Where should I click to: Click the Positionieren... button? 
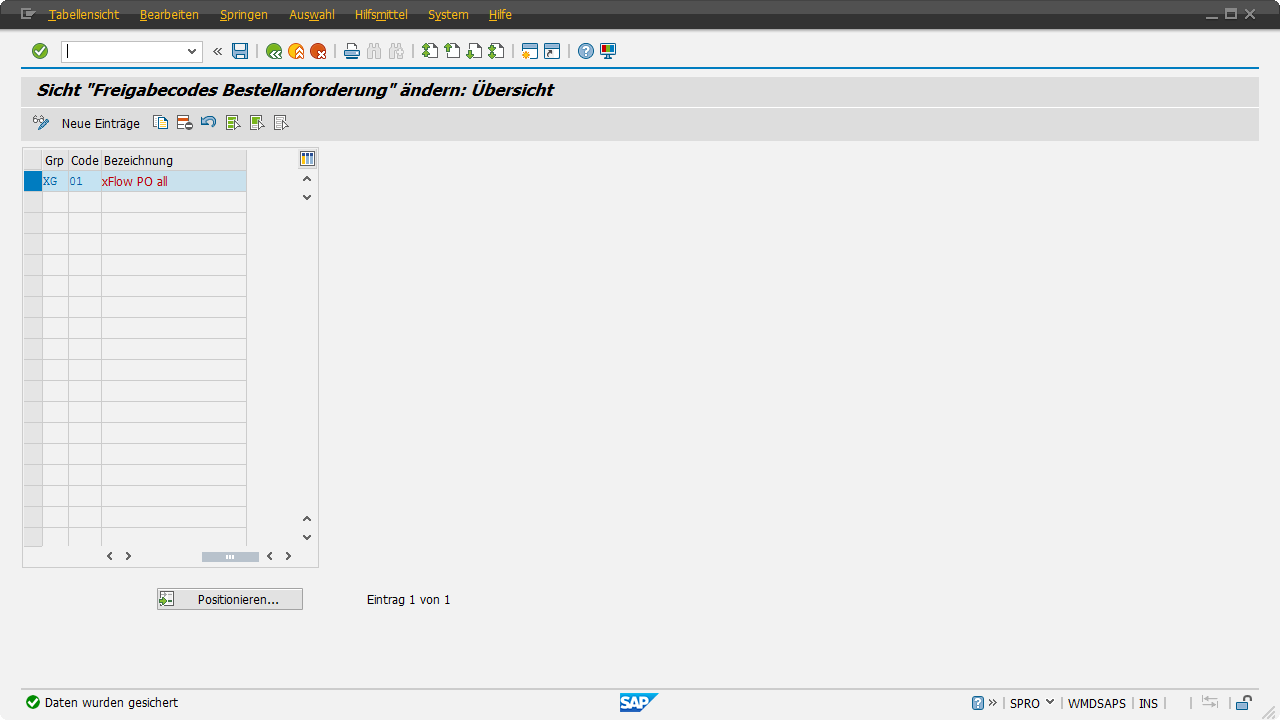click(x=230, y=599)
